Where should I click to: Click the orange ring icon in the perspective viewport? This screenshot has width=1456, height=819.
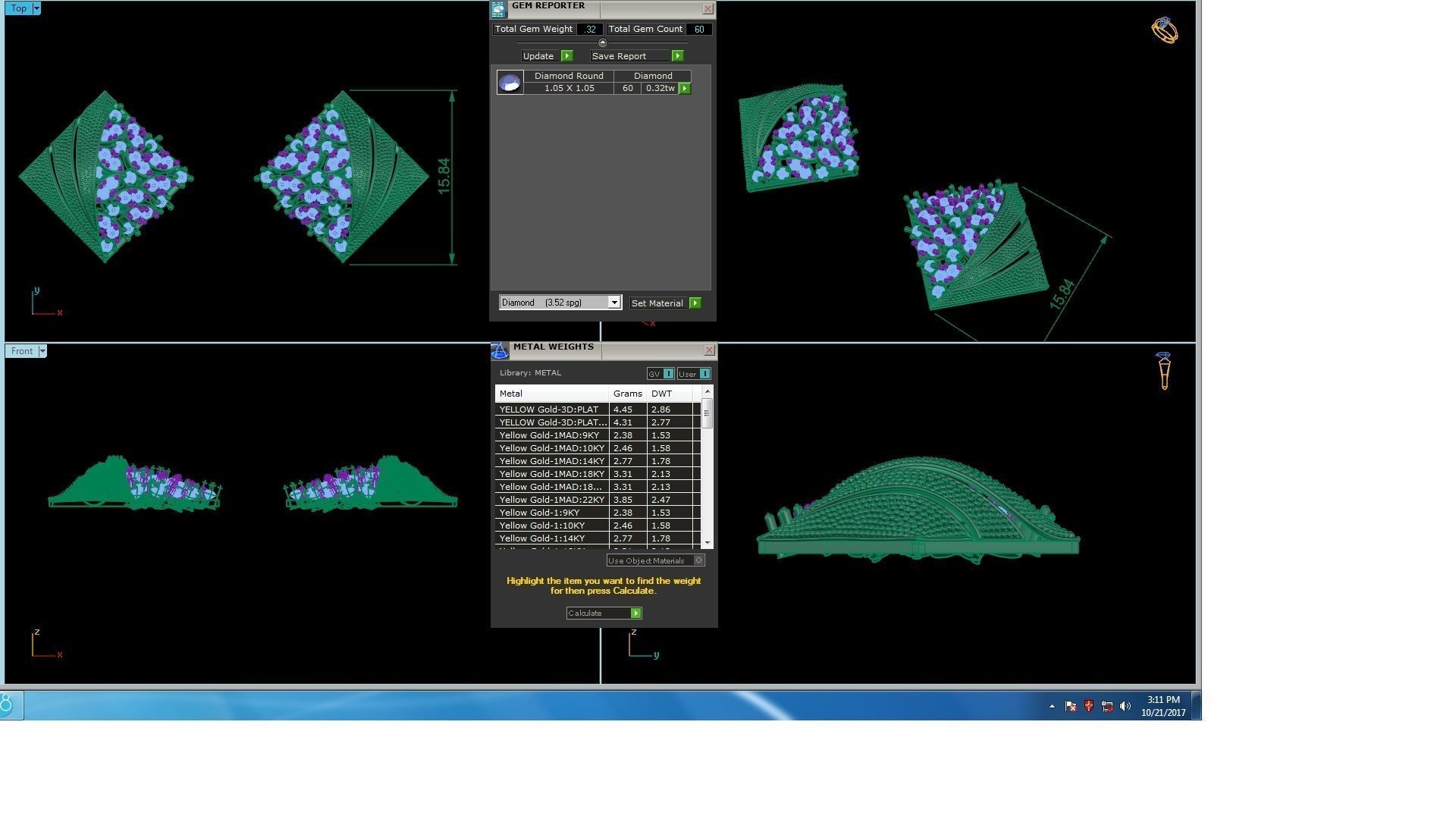coord(1164,30)
